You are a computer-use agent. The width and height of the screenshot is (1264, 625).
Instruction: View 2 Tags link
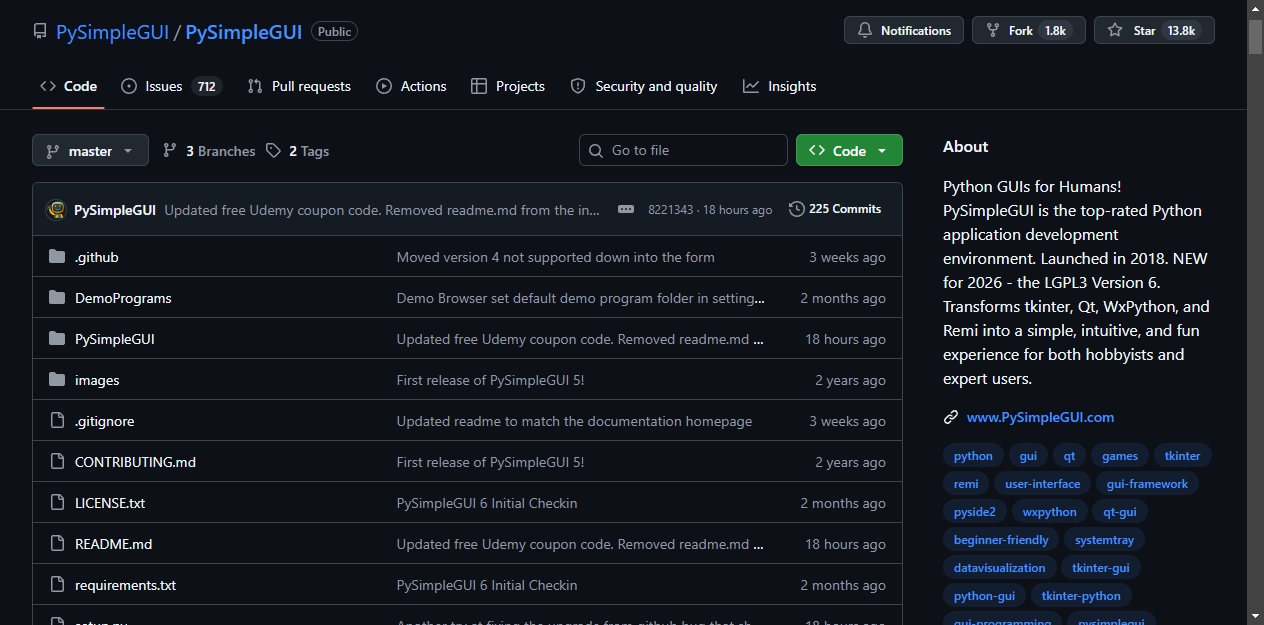pos(297,151)
